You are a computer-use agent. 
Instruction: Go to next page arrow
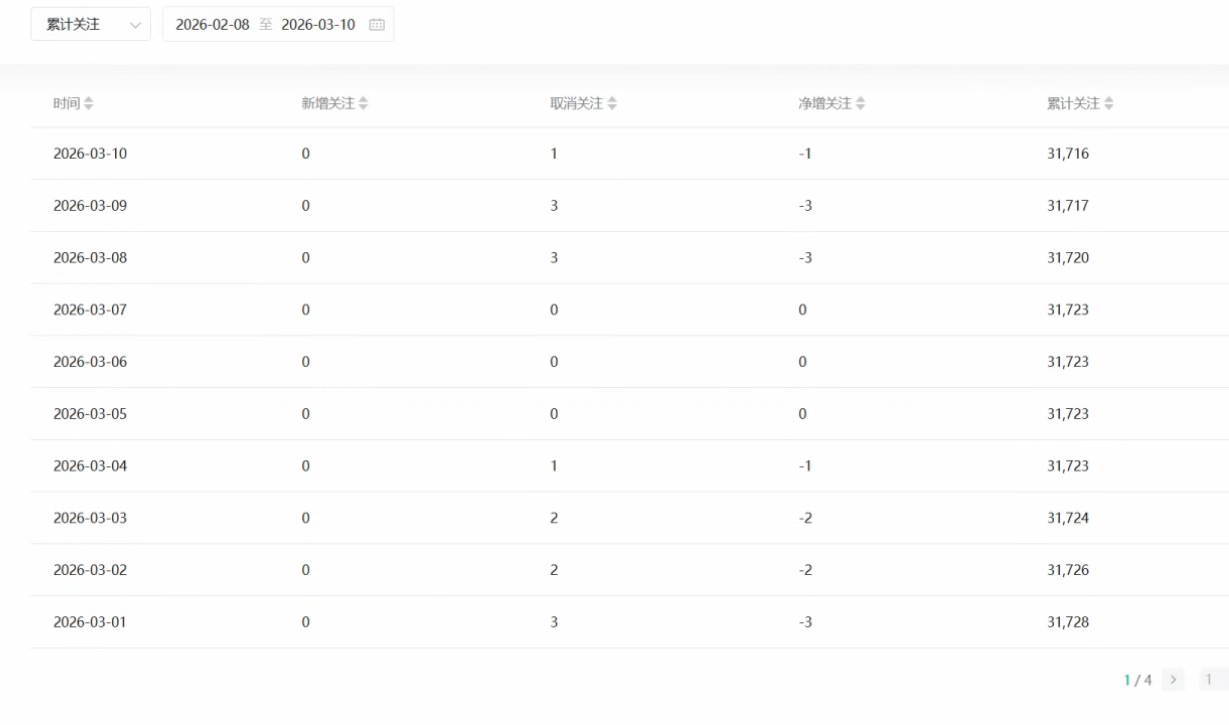point(1173,680)
